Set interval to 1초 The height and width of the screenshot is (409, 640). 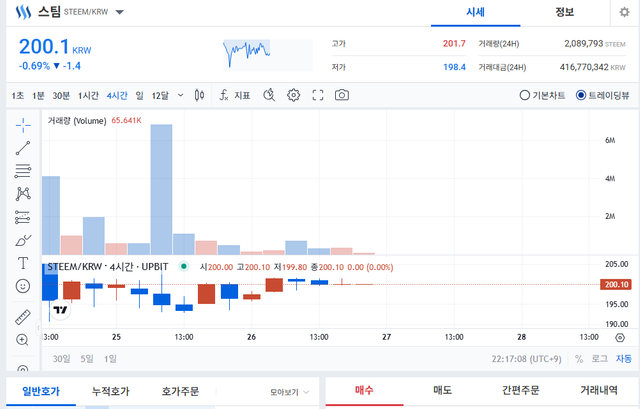(x=18, y=96)
